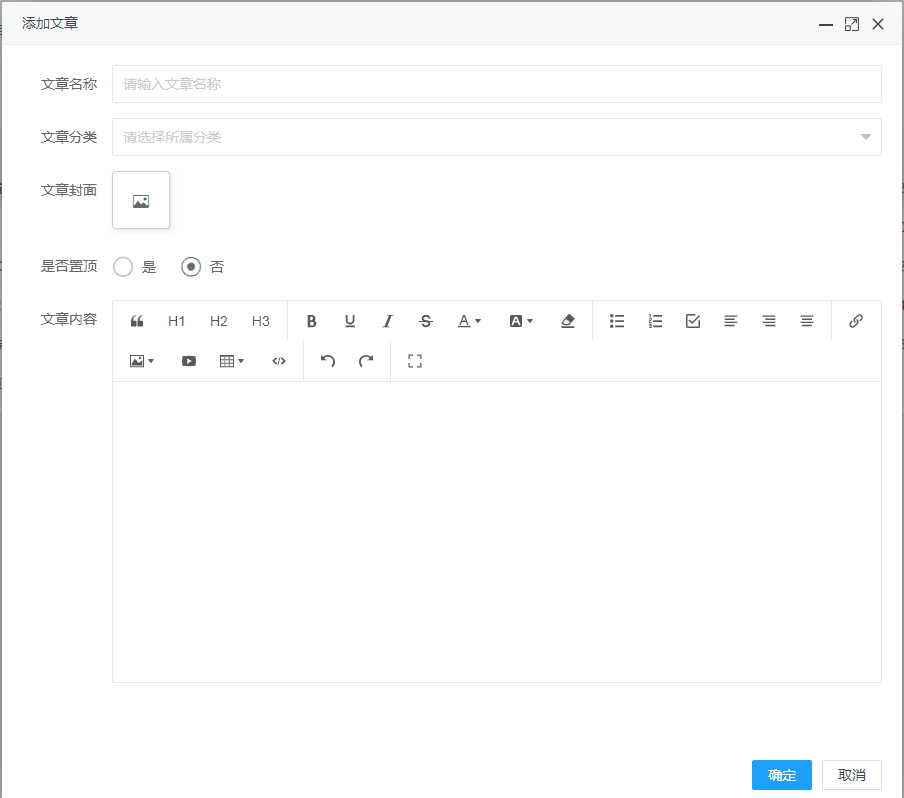Apply the H2 heading style
Viewport: 904px width, 798px height.
(x=219, y=321)
